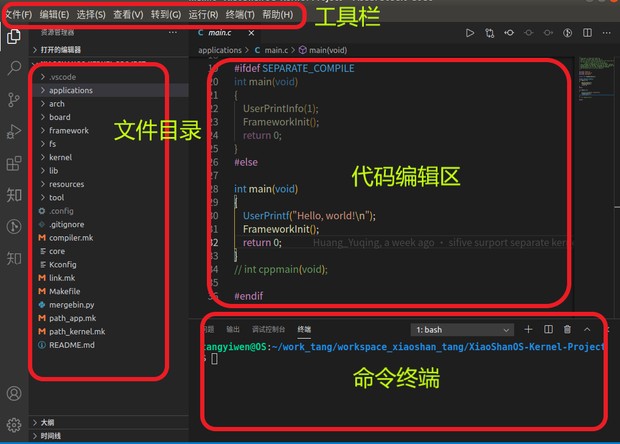
Task: Open the 1: bash terminal dropdown
Action: click(460, 329)
